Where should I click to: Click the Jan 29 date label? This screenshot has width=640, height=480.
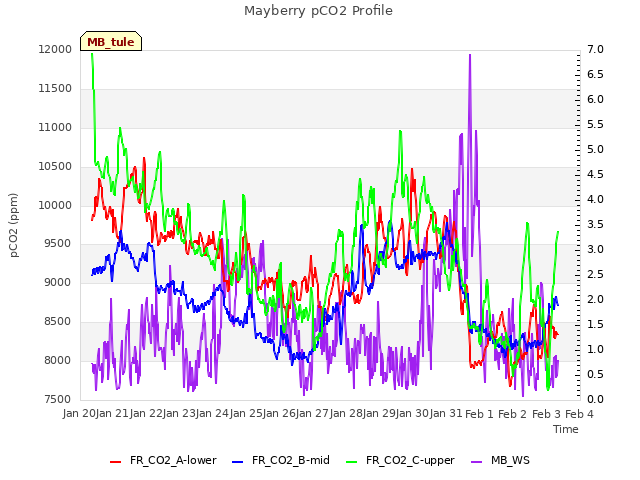coord(380,413)
